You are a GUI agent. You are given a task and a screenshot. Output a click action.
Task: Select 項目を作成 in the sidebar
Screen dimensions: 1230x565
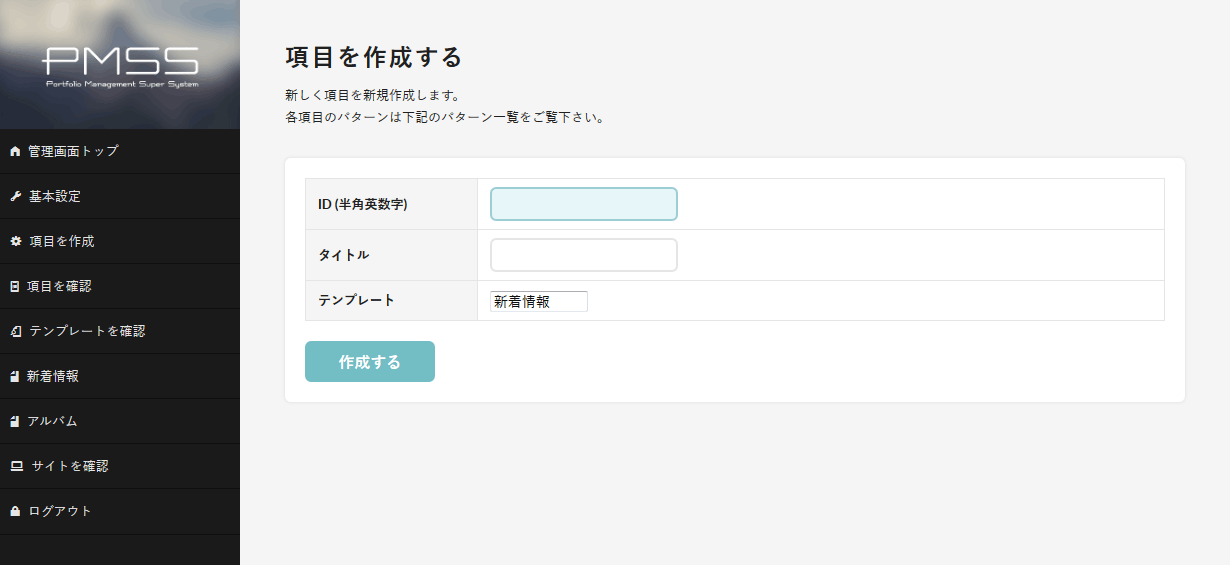120,241
